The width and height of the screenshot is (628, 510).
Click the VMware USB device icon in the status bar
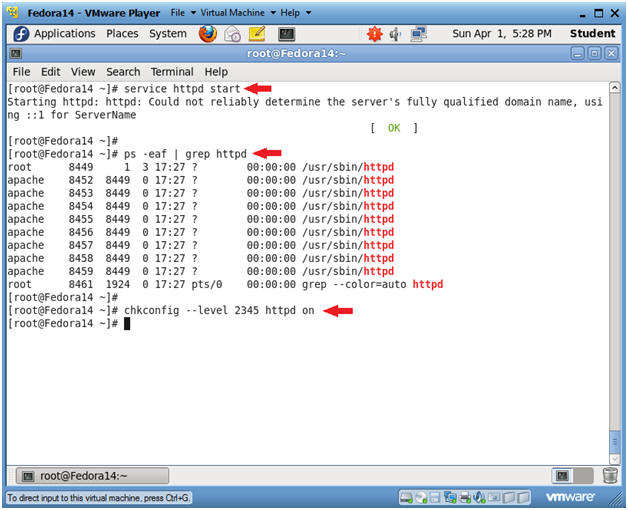coord(494,498)
